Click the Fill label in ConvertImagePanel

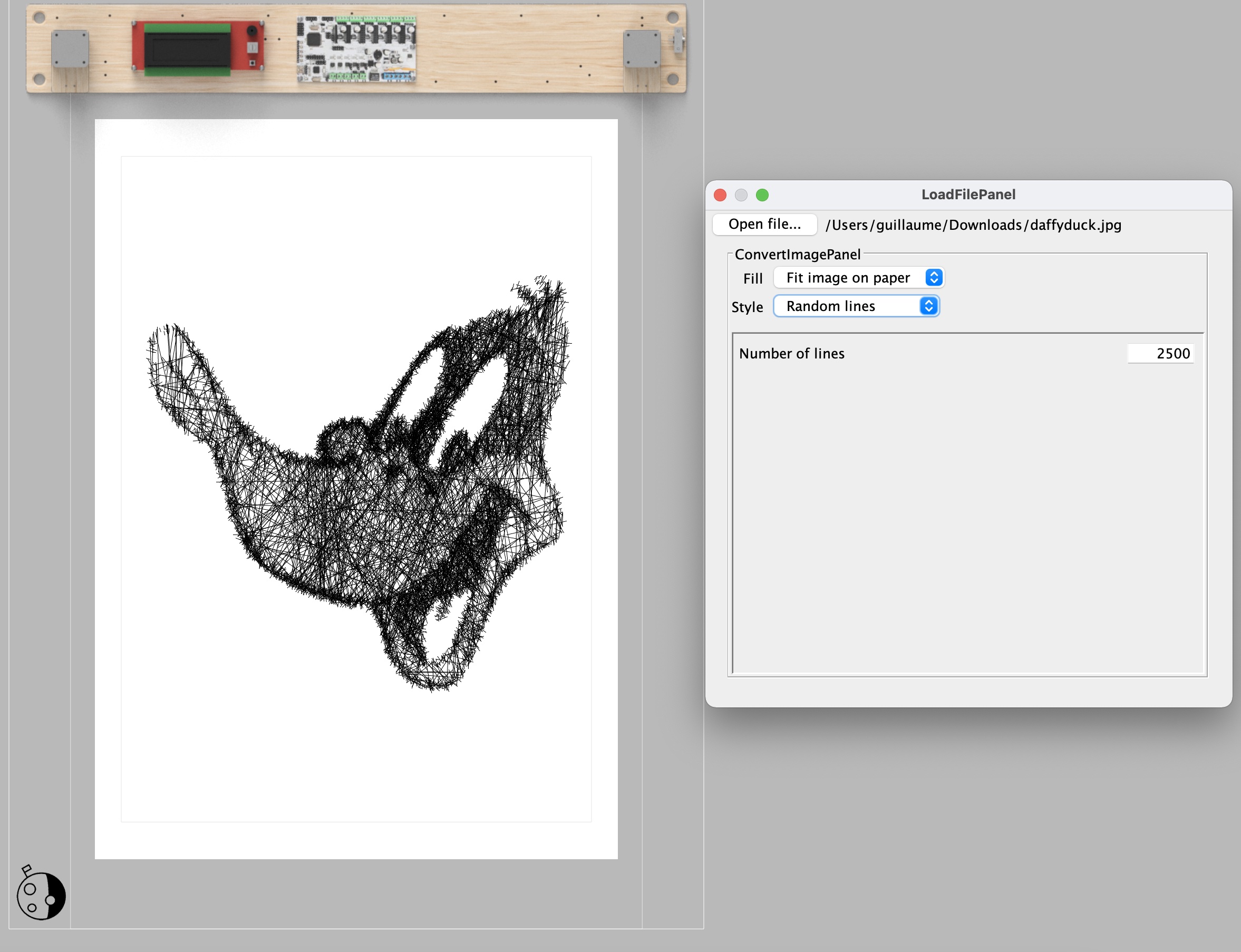coord(752,278)
